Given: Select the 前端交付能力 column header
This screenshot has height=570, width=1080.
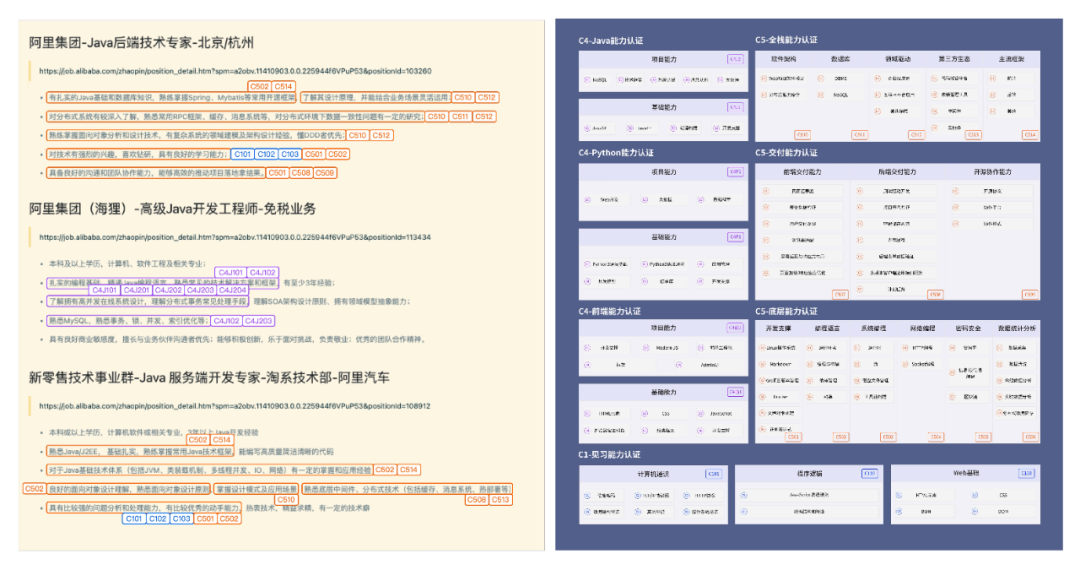Looking at the screenshot, I should pos(802,172).
